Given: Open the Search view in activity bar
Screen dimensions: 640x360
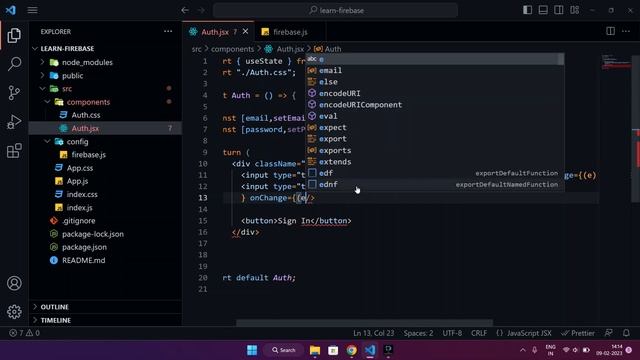Looking at the screenshot, I should coord(14,64).
